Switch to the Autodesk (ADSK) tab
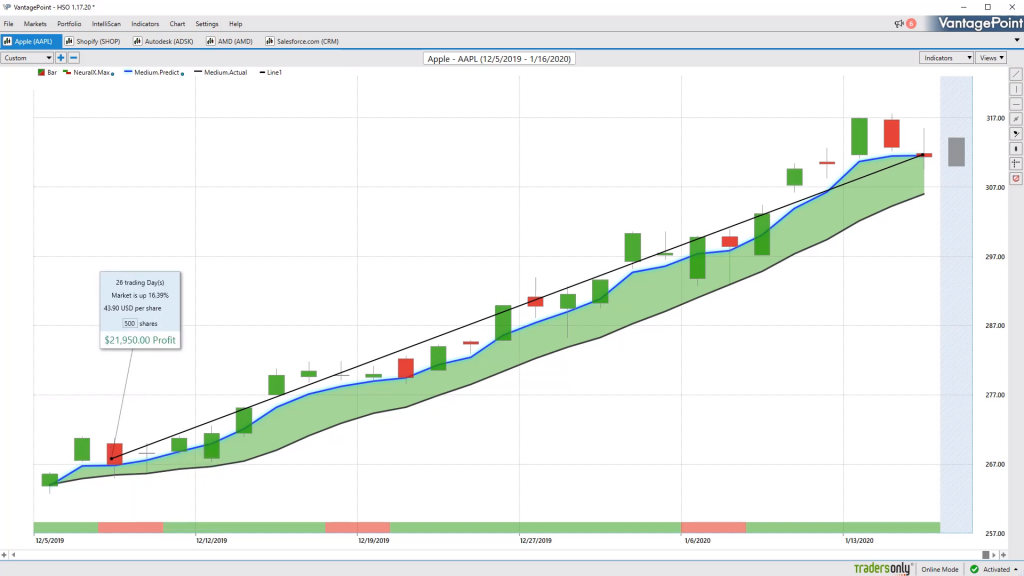1024x576 pixels. (x=163, y=41)
